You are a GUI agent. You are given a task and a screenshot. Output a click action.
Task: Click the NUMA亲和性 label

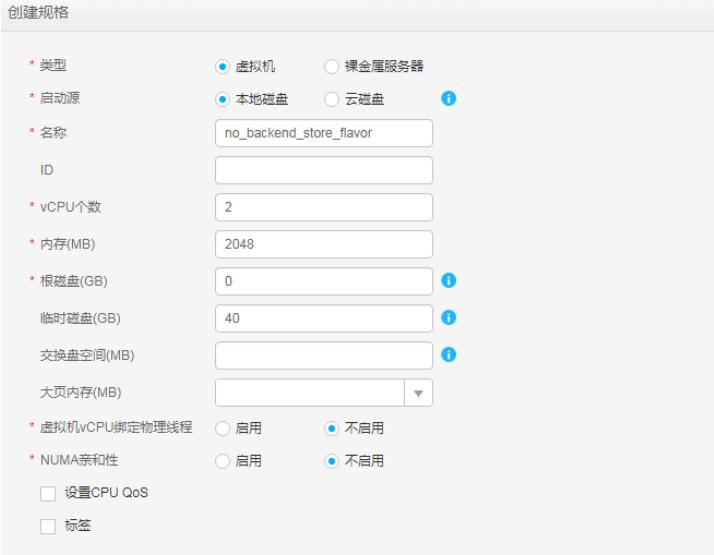79,460
